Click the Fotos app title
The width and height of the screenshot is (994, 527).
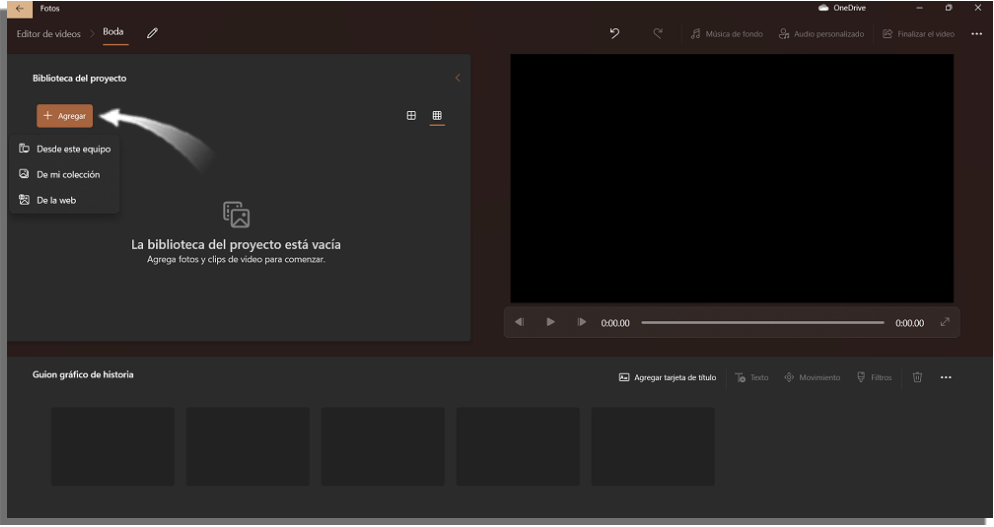click(49, 9)
